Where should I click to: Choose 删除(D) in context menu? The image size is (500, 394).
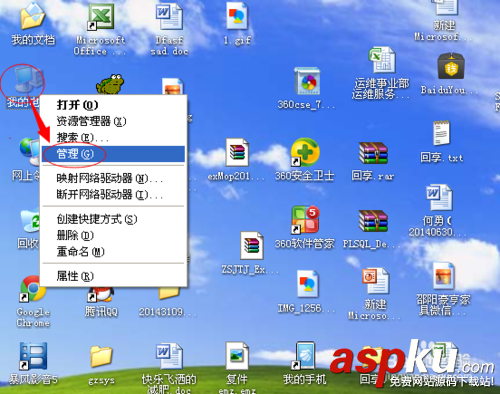[x=113, y=235]
